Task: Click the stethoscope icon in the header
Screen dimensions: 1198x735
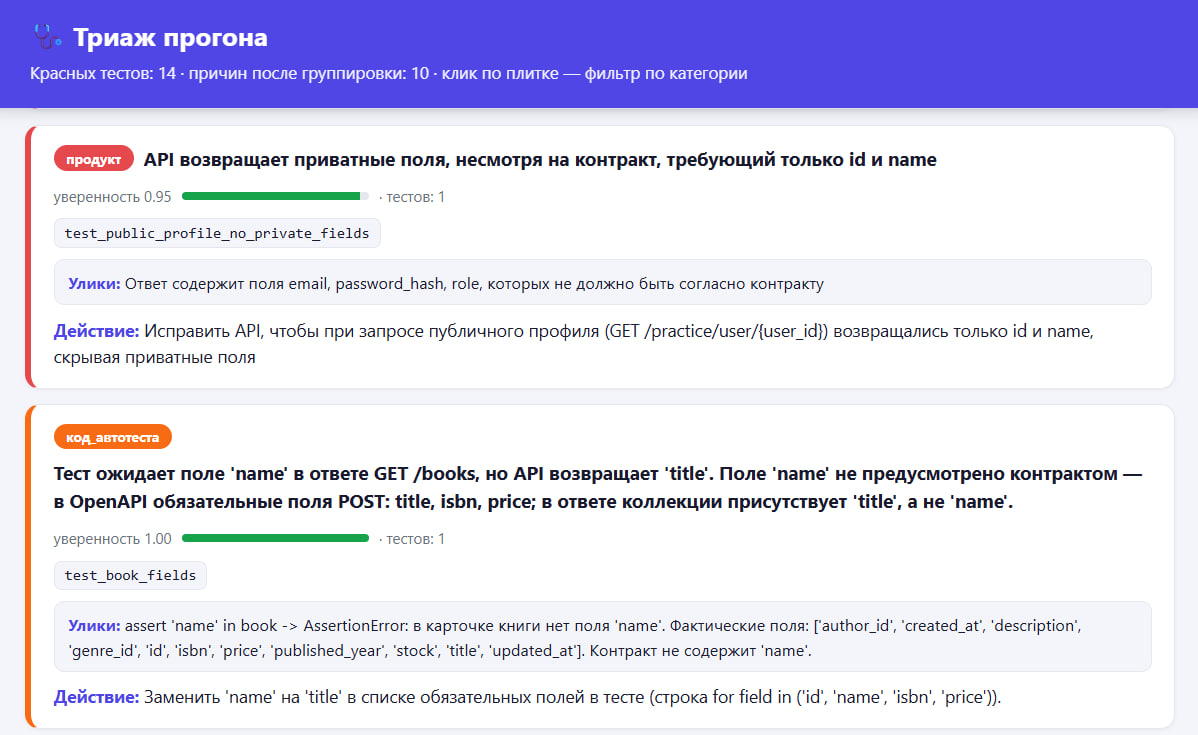Action: point(47,37)
